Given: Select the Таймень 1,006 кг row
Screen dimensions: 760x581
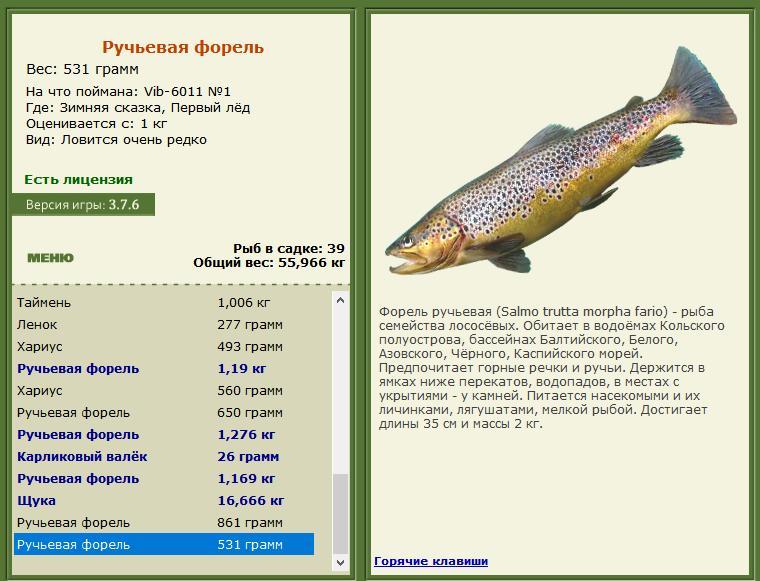Looking at the screenshot, I should tap(164, 303).
